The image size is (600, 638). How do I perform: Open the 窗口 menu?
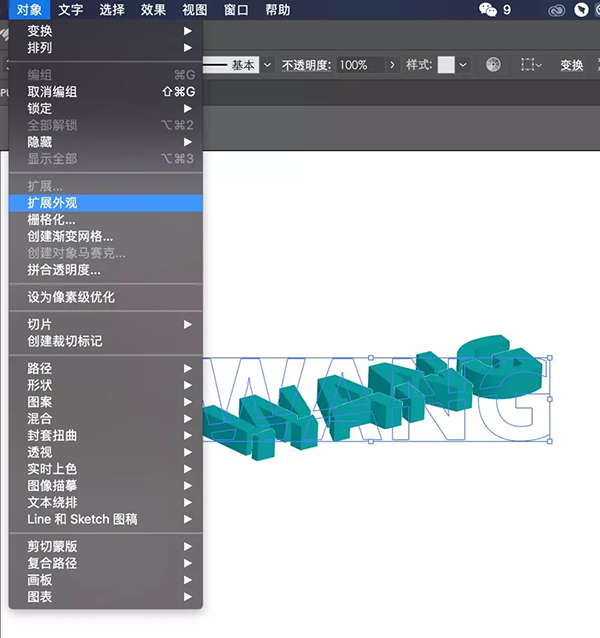[236, 9]
